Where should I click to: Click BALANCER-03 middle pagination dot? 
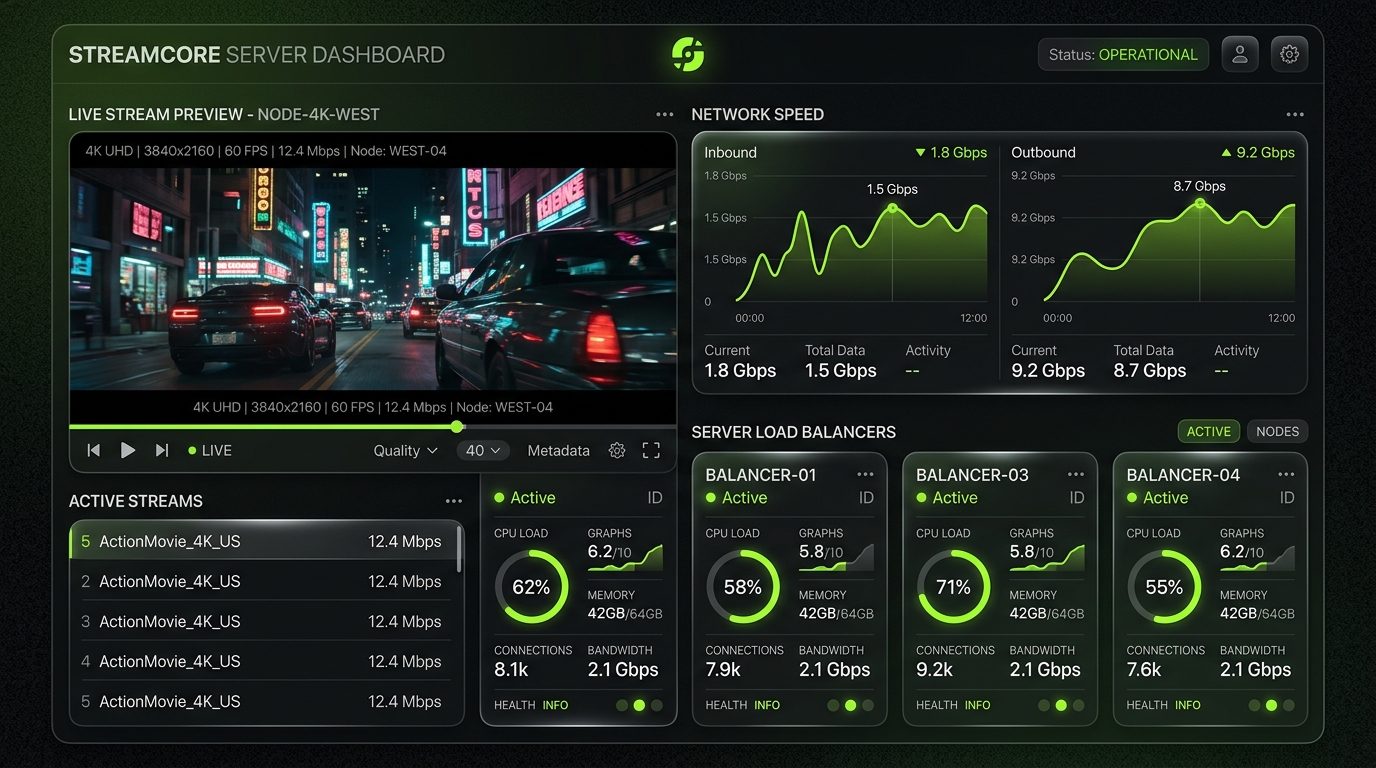coord(1061,705)
